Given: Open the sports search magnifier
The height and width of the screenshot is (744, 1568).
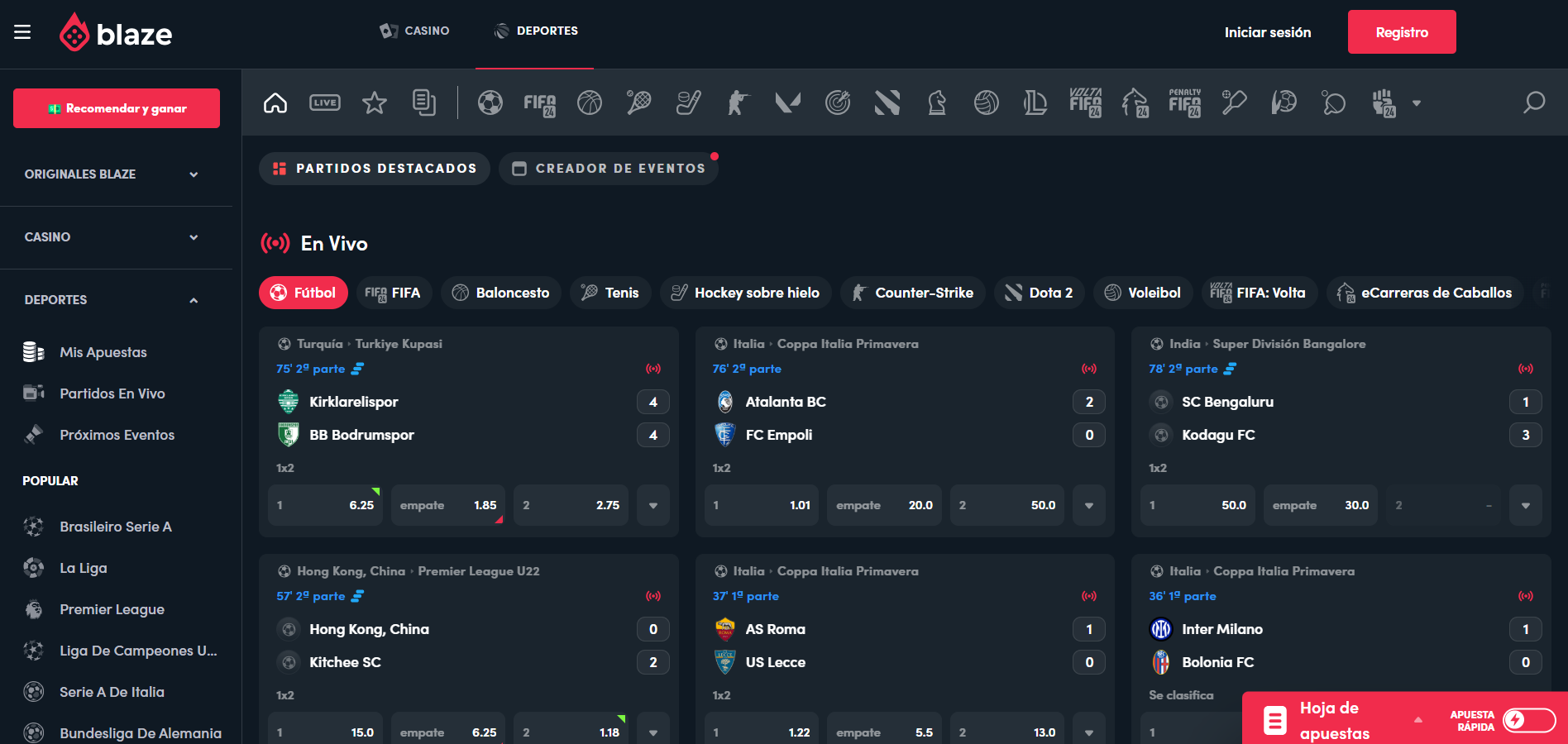Looking at the screenshot, I should tap(1534, 103).
